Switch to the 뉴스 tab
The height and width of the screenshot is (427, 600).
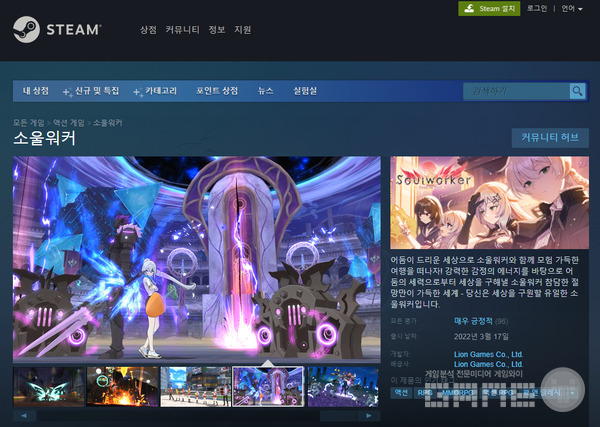(x=266, y=91)
